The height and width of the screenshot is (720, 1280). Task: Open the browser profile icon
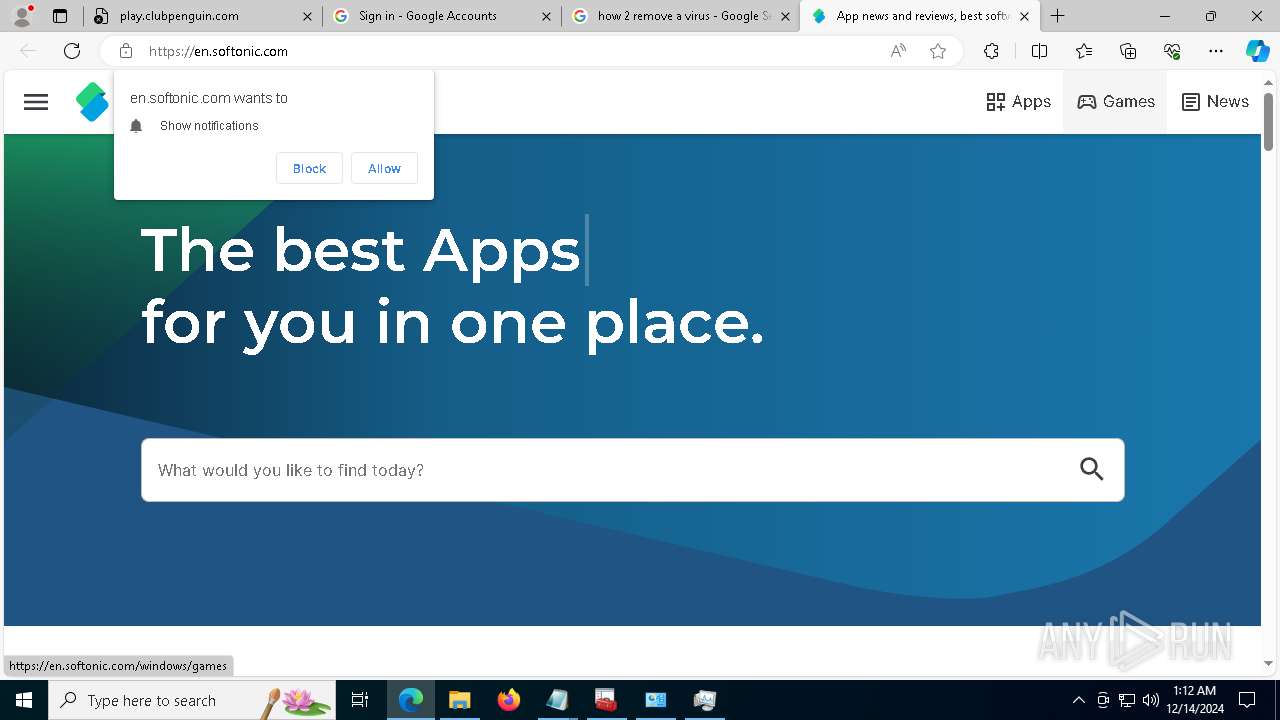pos(22,16)
